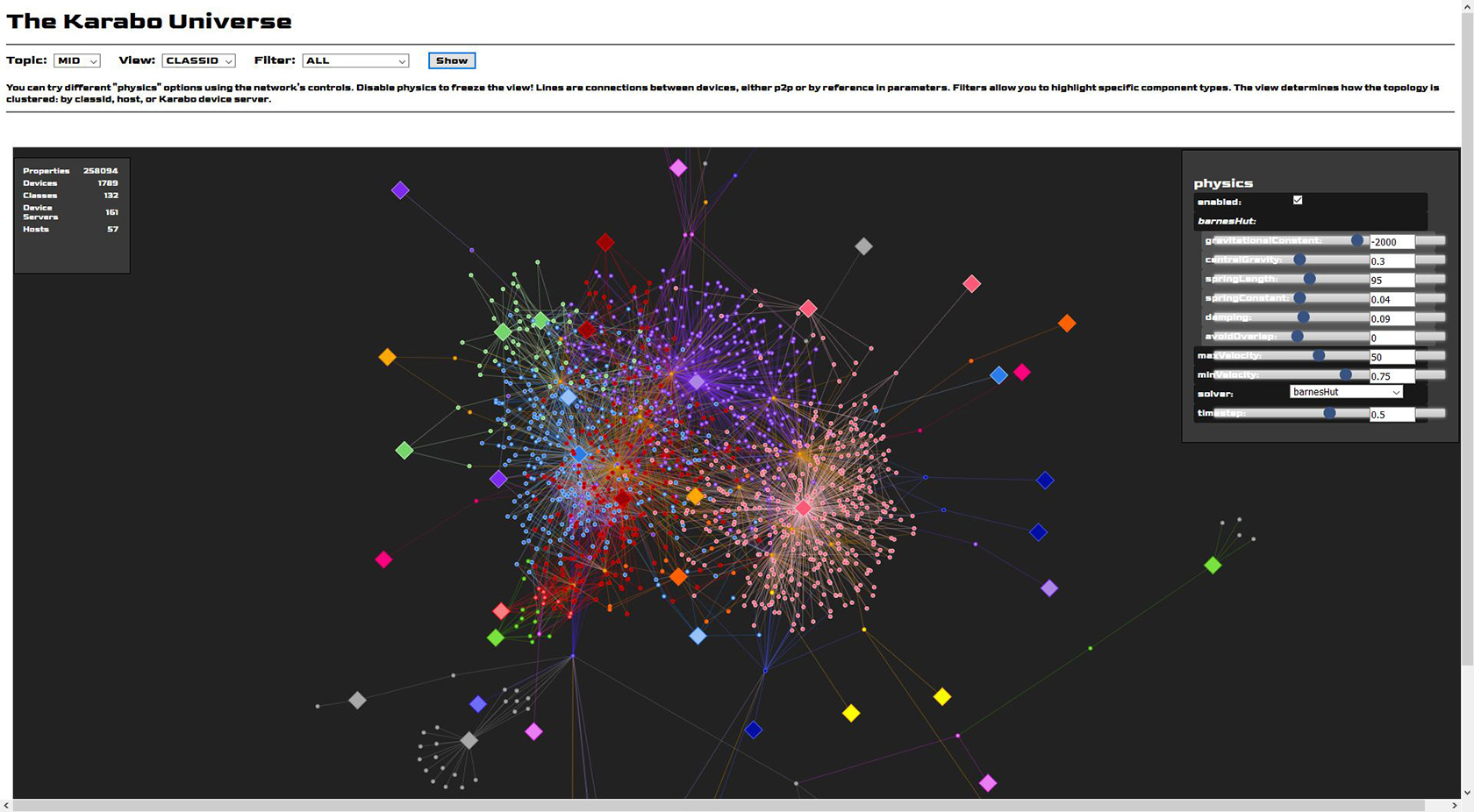Click the damping slider handle

[x=1304, y=317]
